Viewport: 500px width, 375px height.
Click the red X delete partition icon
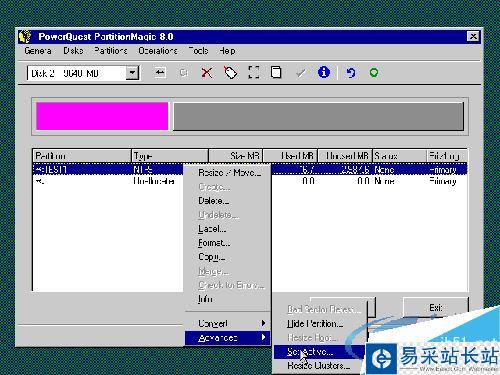click(x=207, y=72)
